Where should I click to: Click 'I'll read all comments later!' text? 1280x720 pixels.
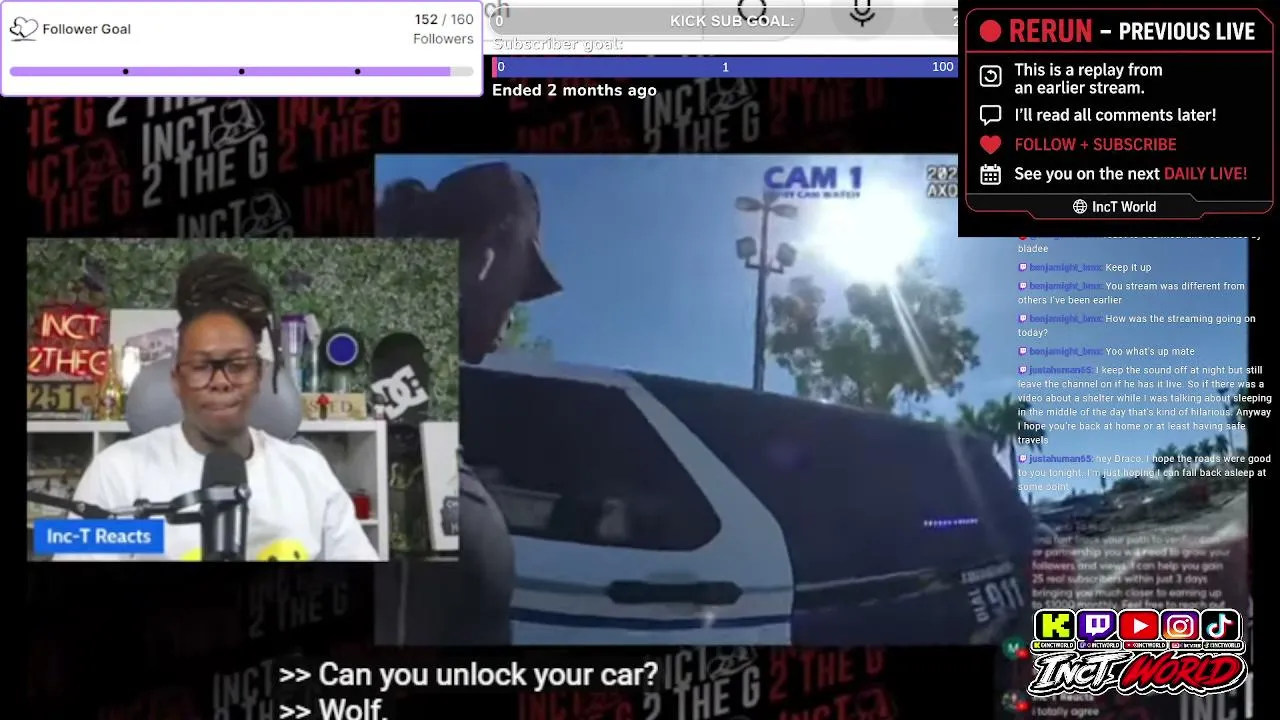[1115, 115]
